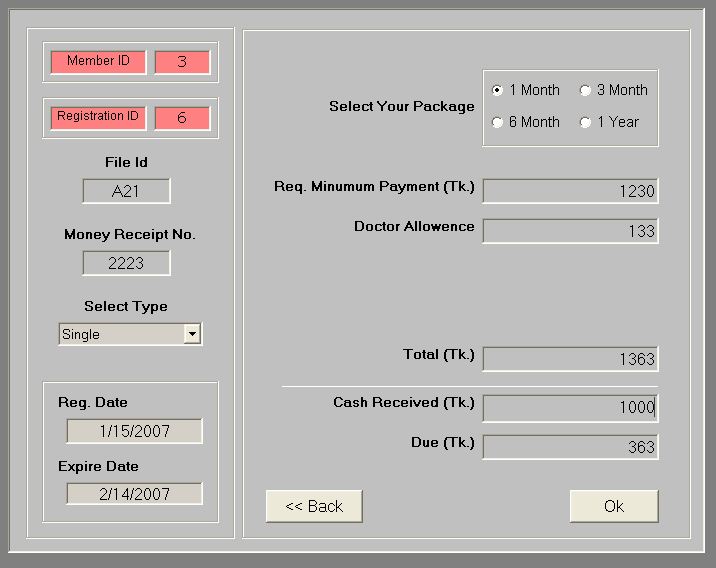
Task: Click the Registration ID value box
Action: point(182,117)
